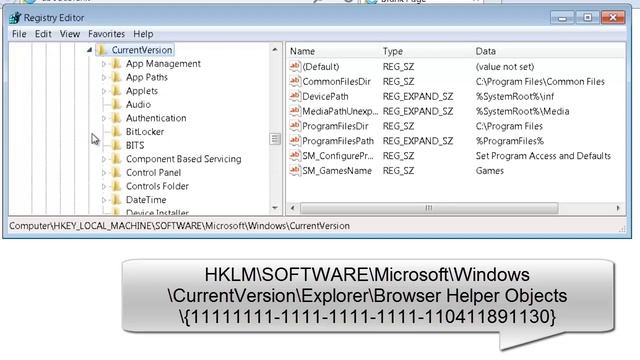Click the App Management folder icon
640x360 pixels.
point(117,63)
